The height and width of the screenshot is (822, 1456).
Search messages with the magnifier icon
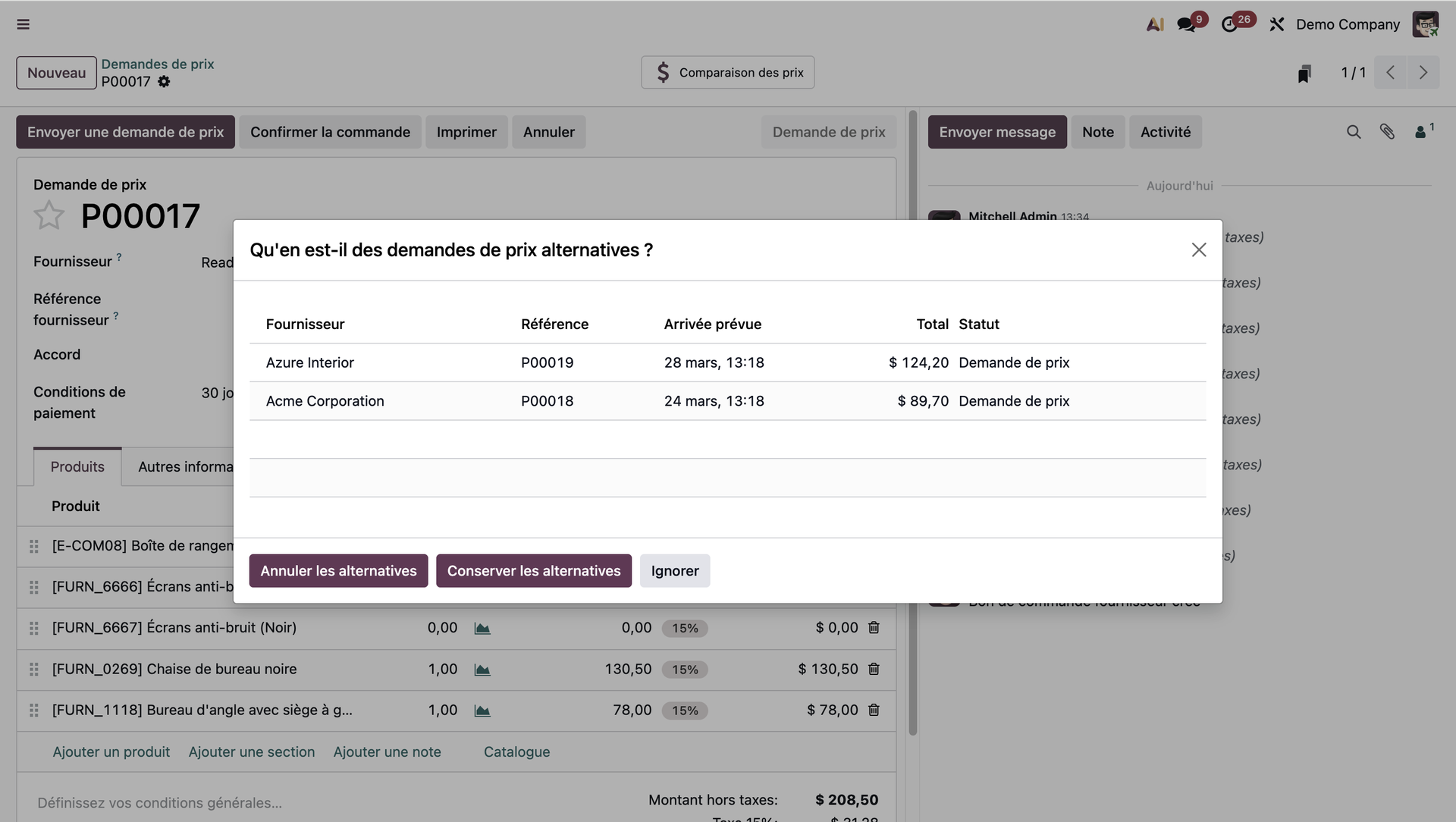[1354, 132]
